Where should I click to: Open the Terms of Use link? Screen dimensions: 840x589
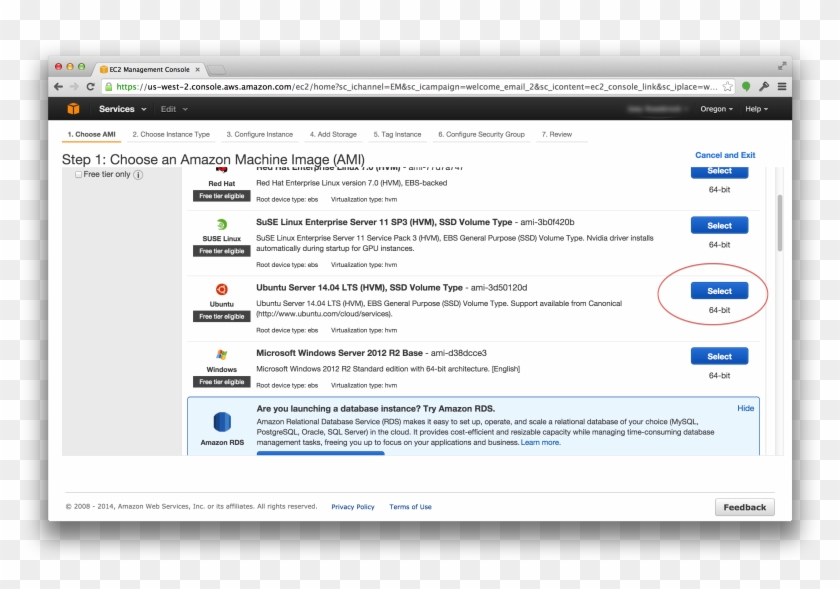(410, 506)
